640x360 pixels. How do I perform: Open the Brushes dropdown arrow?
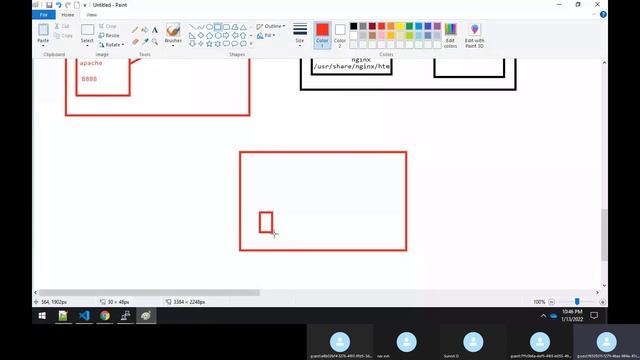173,45
